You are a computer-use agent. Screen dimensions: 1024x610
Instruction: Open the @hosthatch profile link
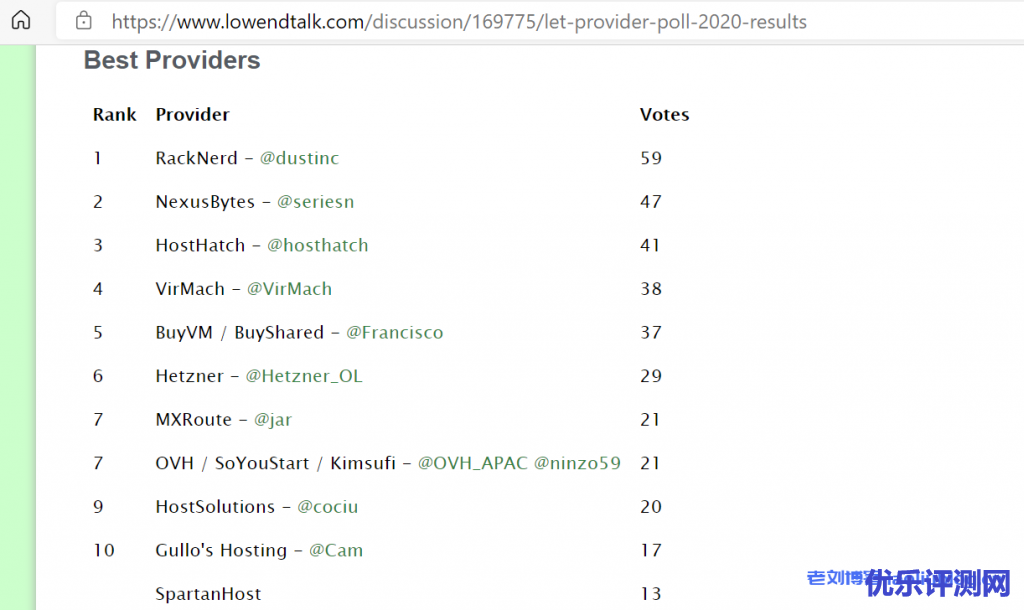317,245
